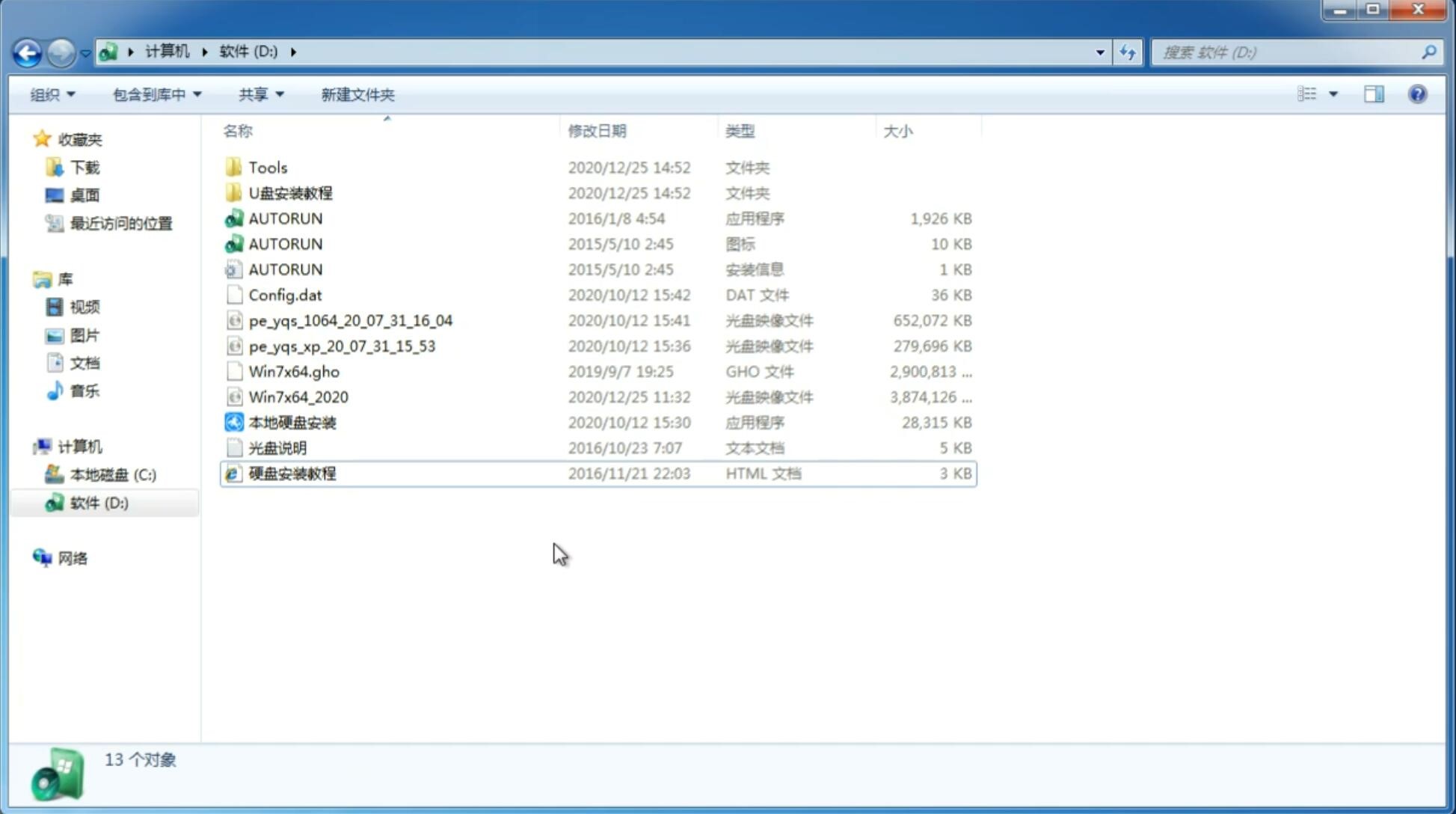Toggle preview pane visibility icon
The width and height of the screenshot is (1456, 814).
1373,94
